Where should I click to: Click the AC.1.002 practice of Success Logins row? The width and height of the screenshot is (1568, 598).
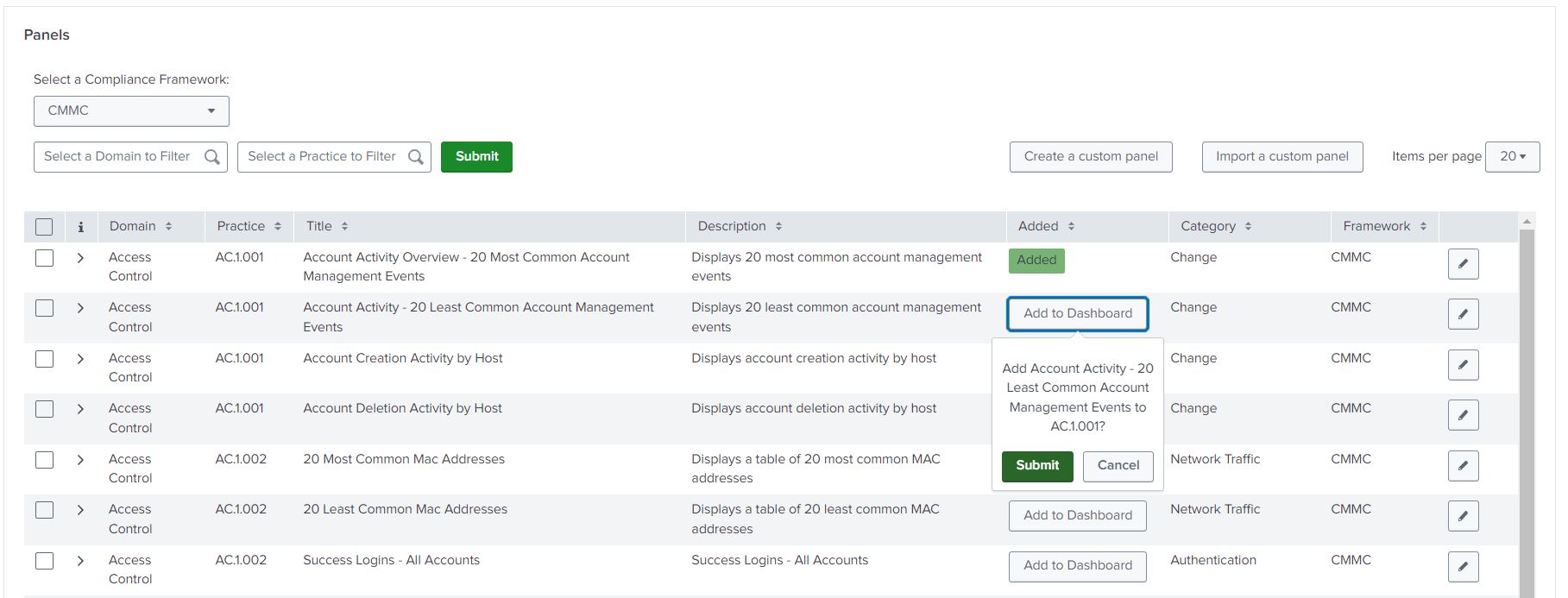pos(241,561)
